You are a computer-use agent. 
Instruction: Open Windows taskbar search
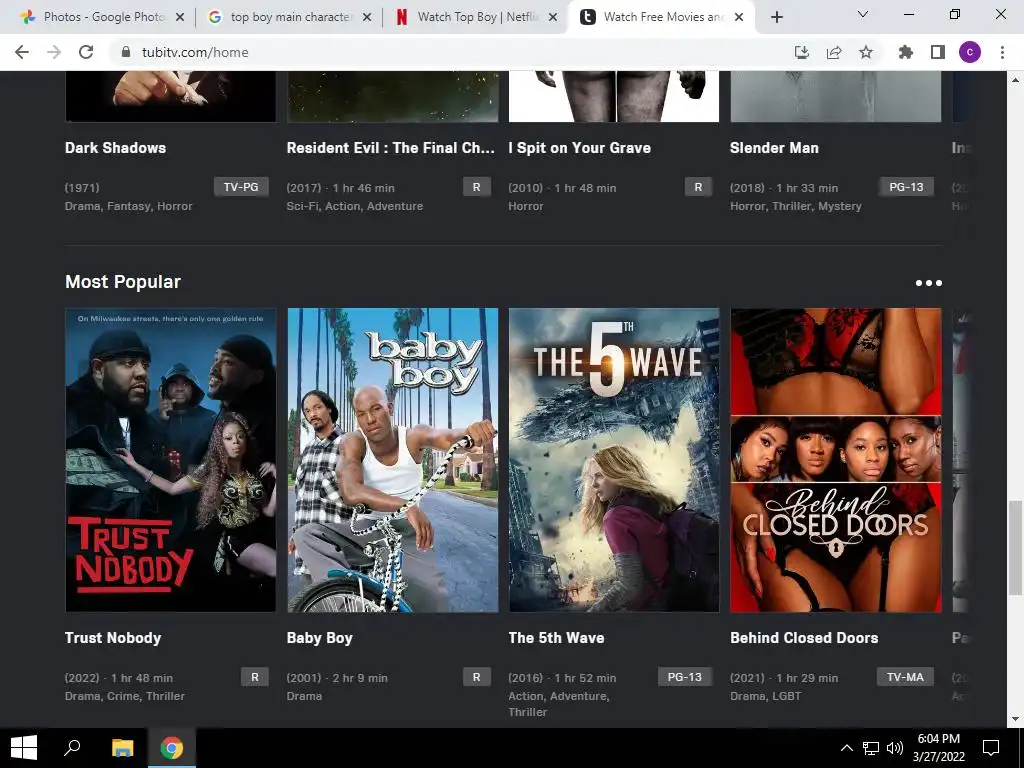72,748
